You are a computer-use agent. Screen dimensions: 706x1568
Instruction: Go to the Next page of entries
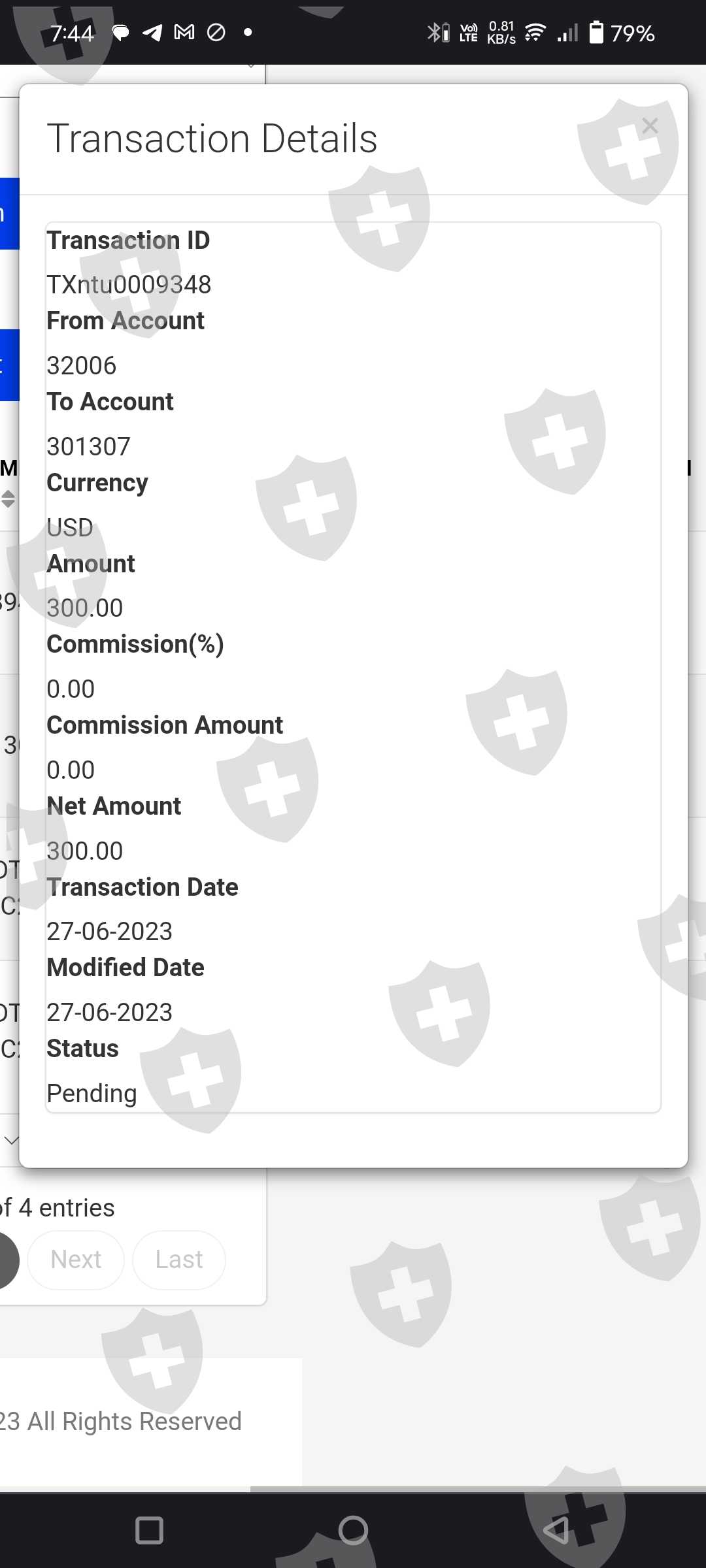click(76, 1260)
